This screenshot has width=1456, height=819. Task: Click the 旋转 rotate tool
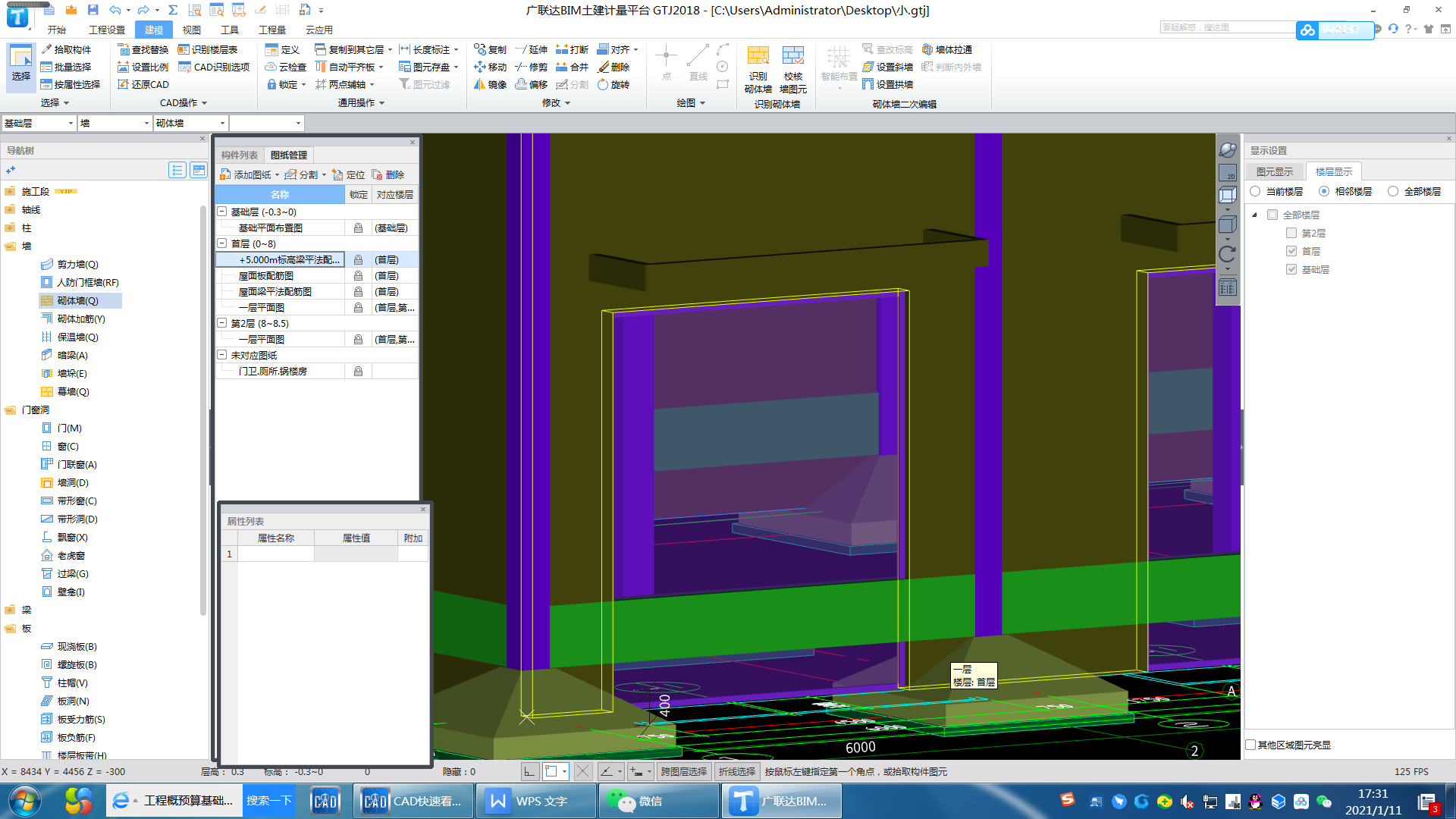pyautogui.click(x=613, y=84)
